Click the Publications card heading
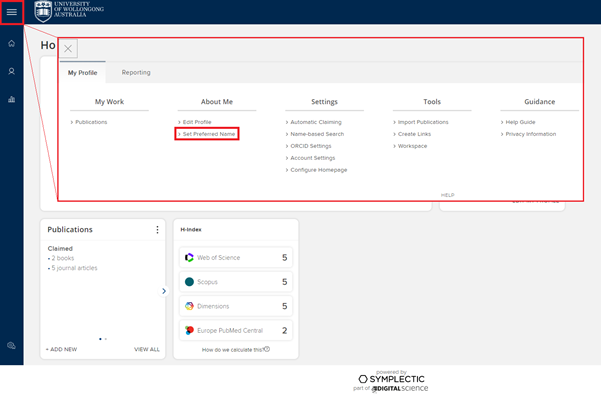Image resolution: width=601 pixels, height=401 pixels. 70,229
